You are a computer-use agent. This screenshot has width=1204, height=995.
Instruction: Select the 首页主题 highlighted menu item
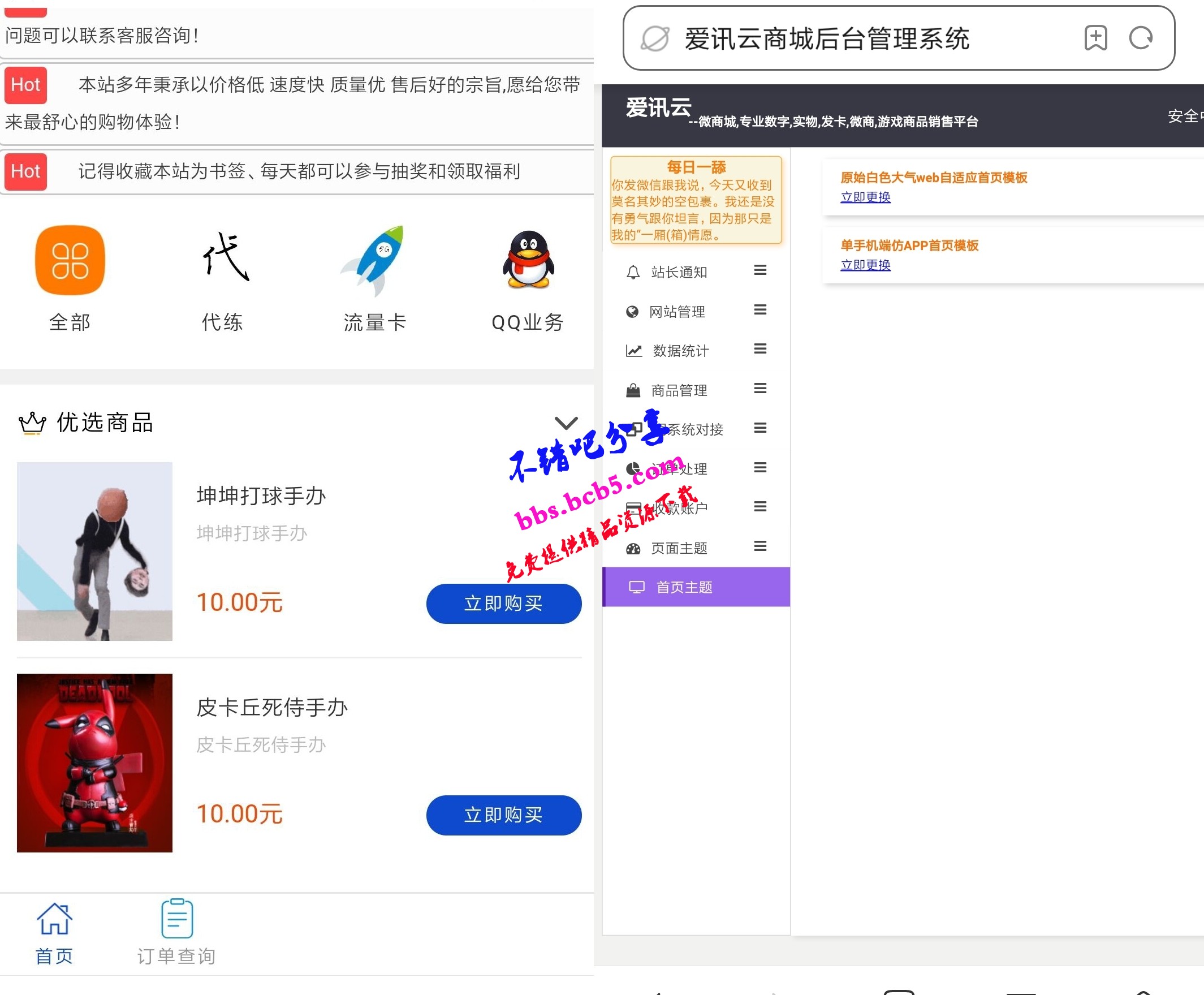click(696, 587)
